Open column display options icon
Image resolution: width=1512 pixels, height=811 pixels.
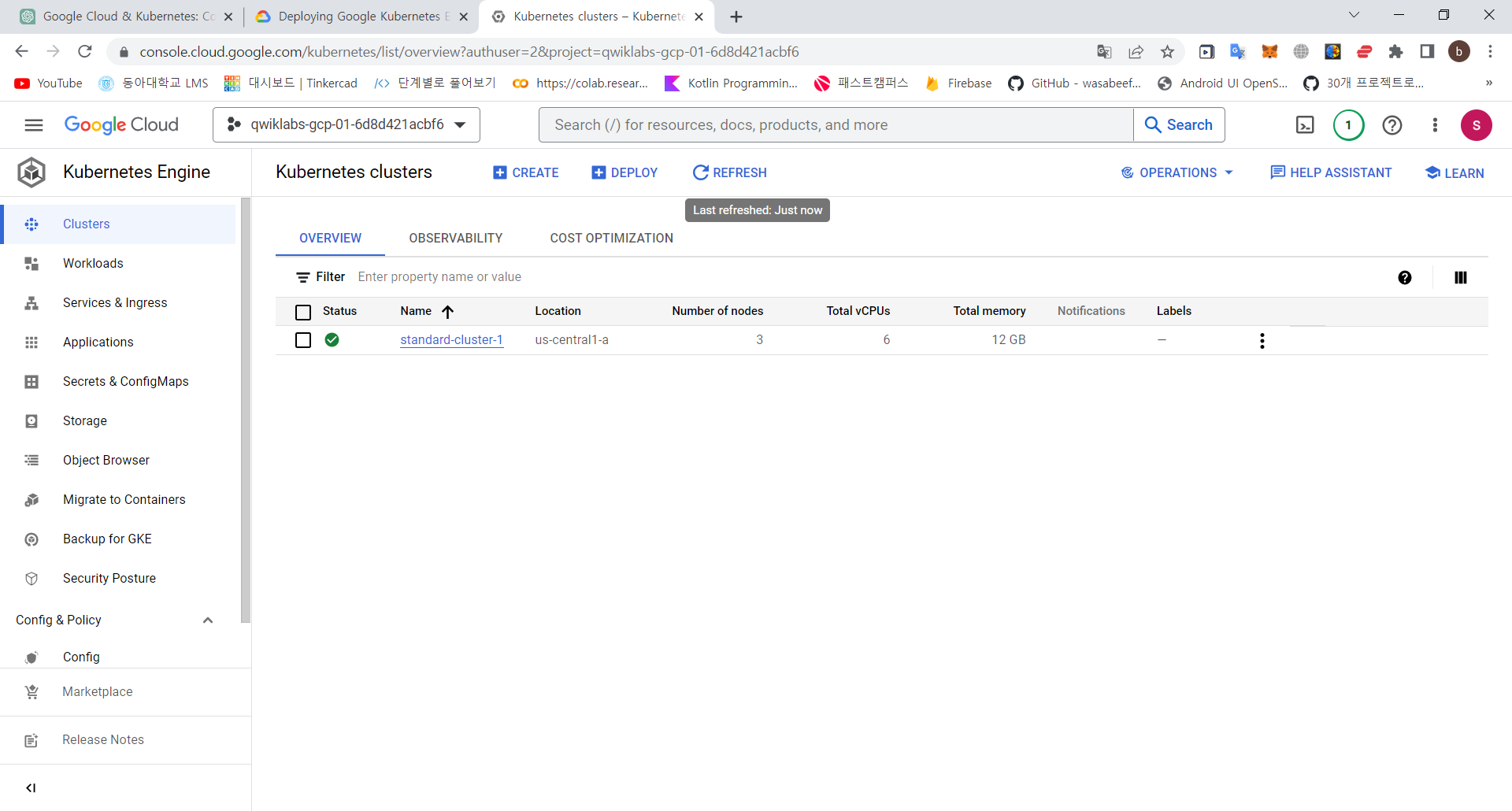pyautogui.click(x=1461, y=277)
